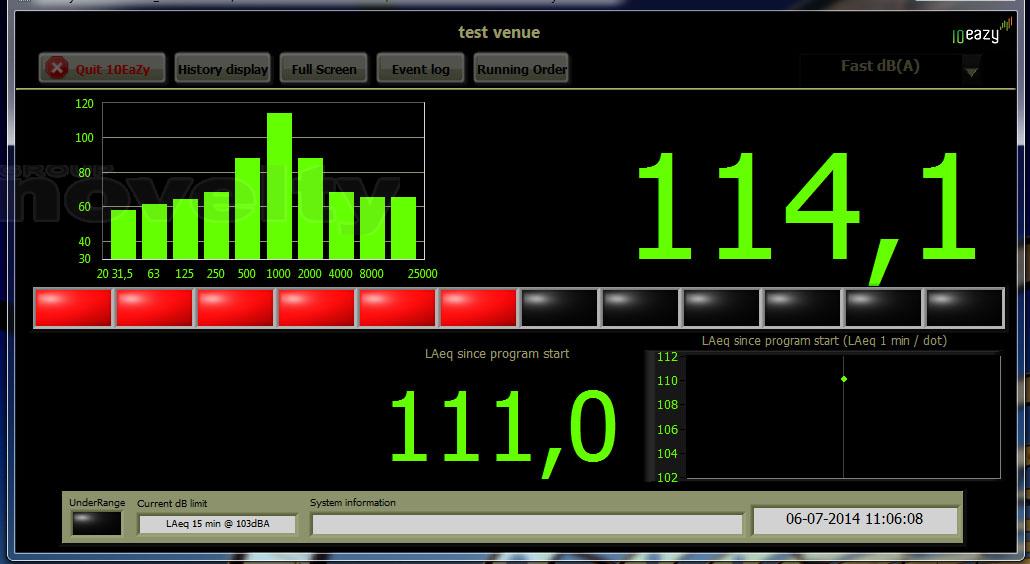Click the first red level meter segment
Image resolution: width=1030 pixels, height=564 pixels.
pos(73,308)
